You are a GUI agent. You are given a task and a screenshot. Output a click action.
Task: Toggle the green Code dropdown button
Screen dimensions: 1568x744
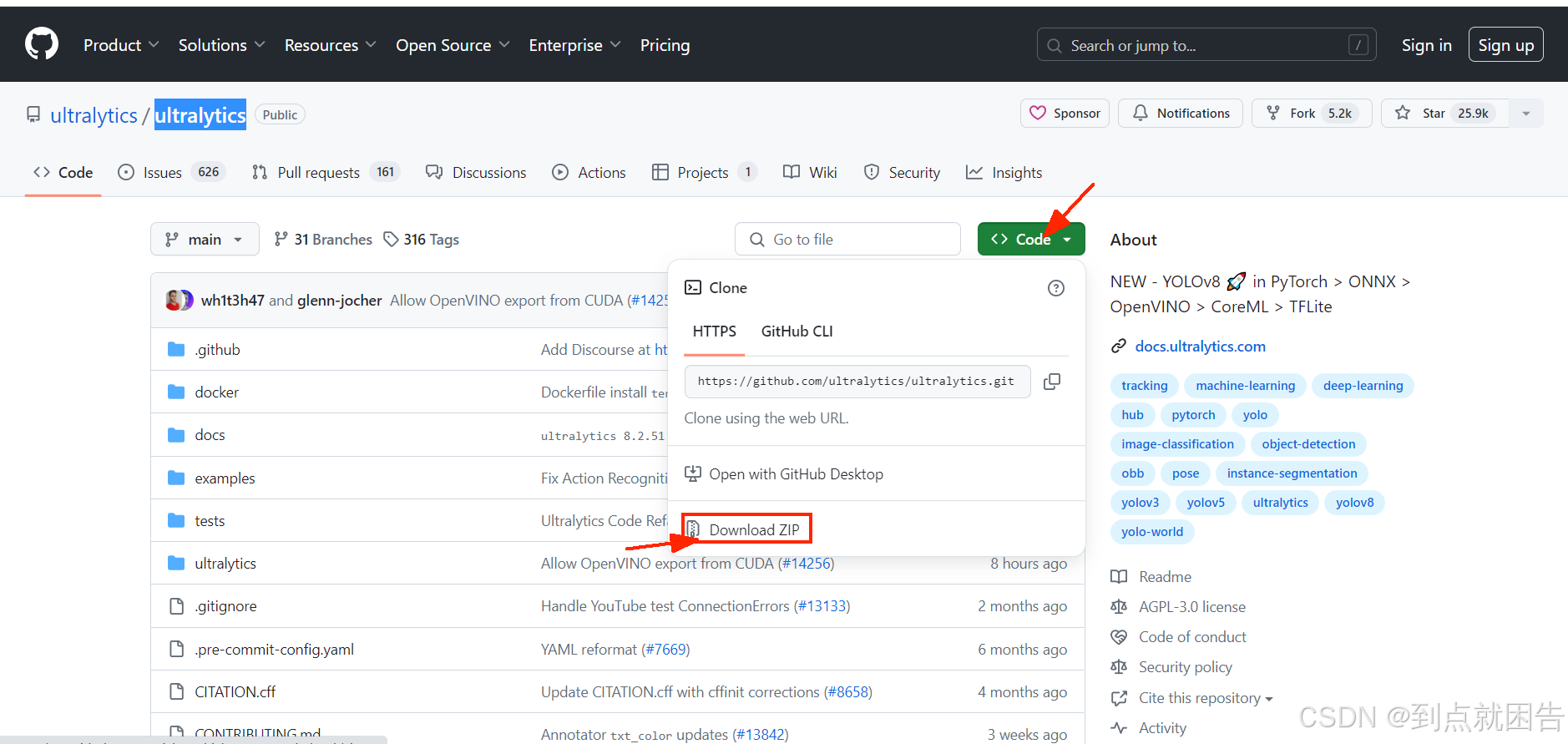tap(1031, 240)
